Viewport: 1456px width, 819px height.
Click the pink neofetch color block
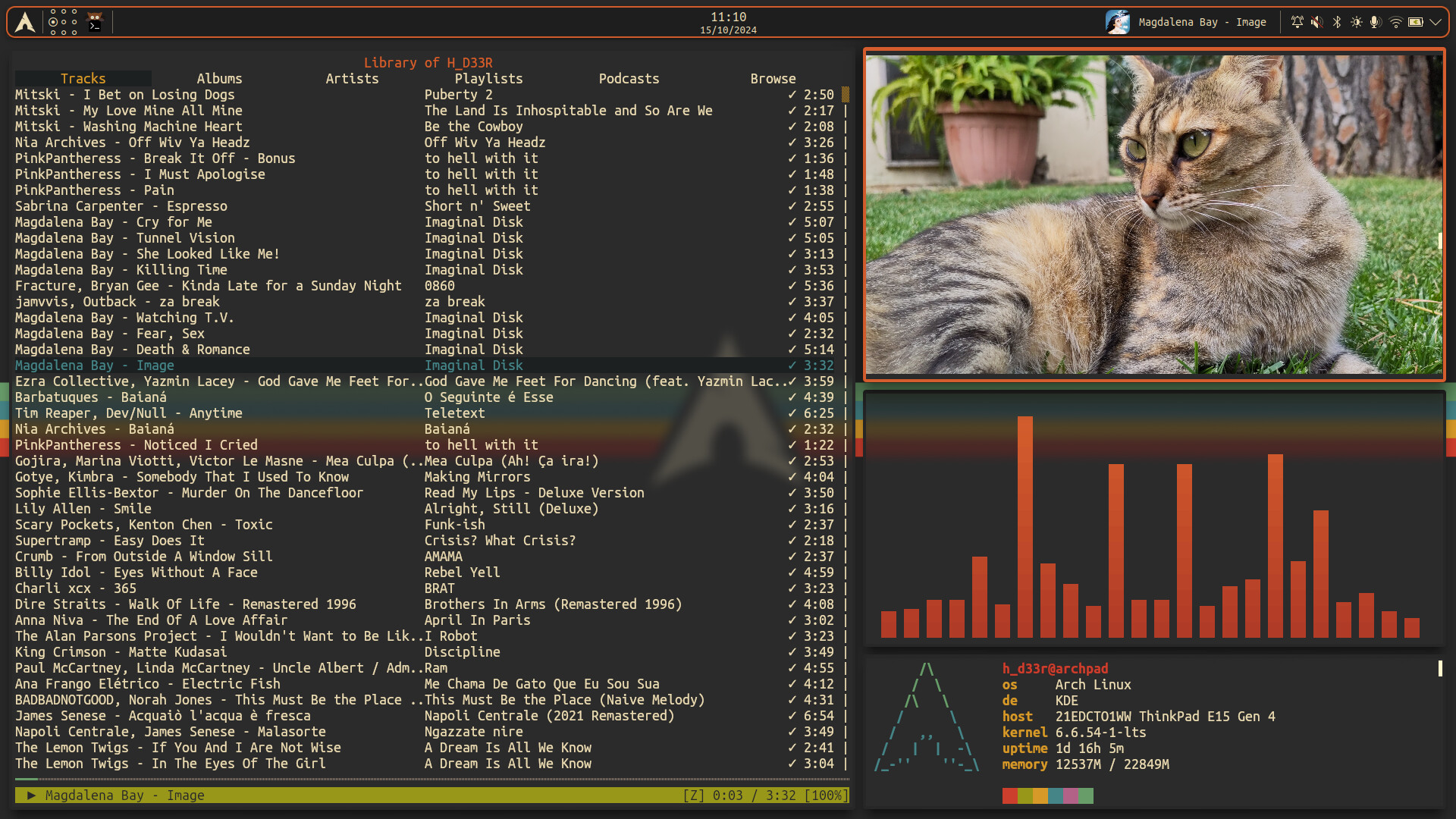pos(1070,795)
